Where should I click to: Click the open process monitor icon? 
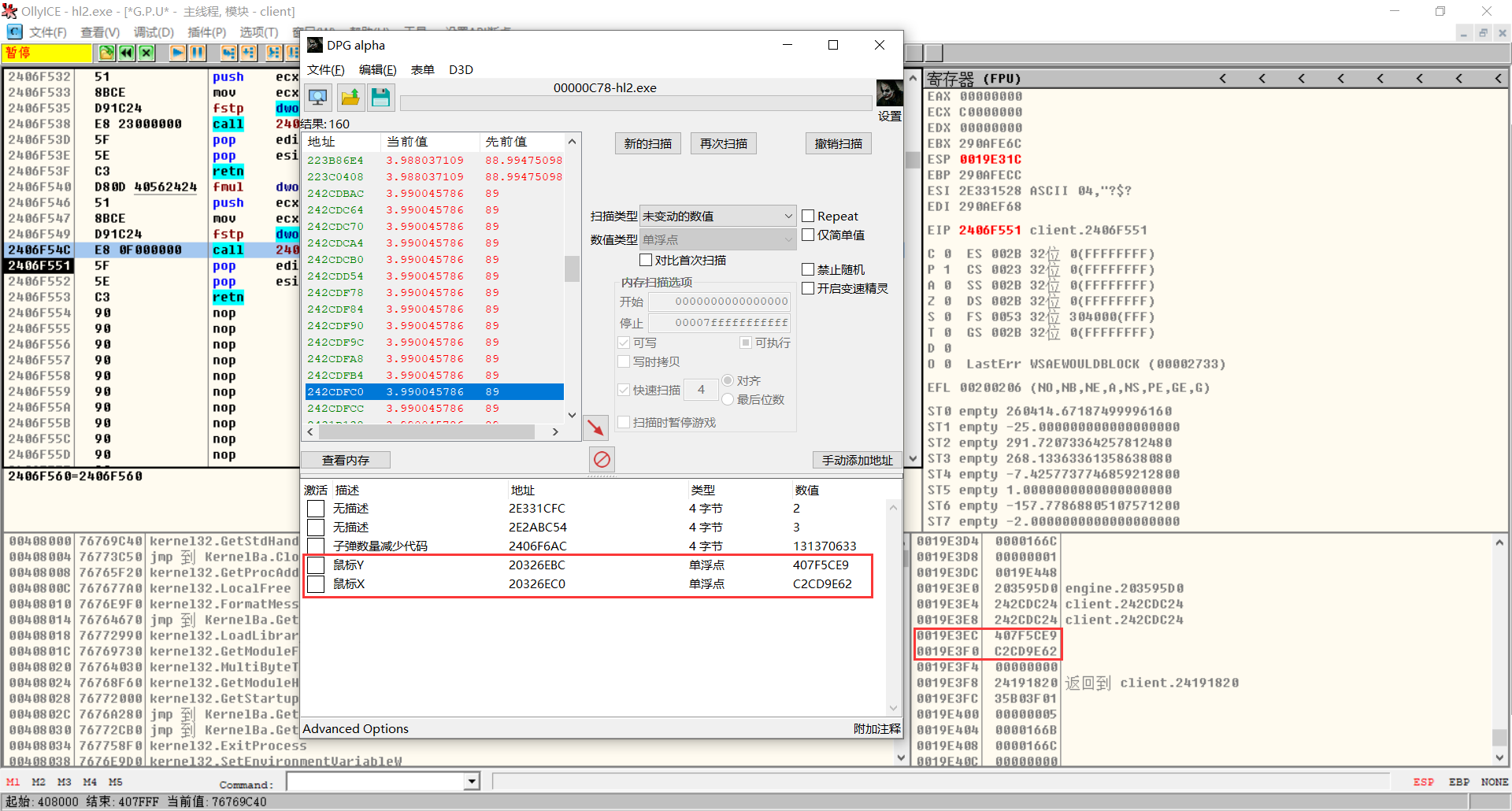[x=318, y=97]
